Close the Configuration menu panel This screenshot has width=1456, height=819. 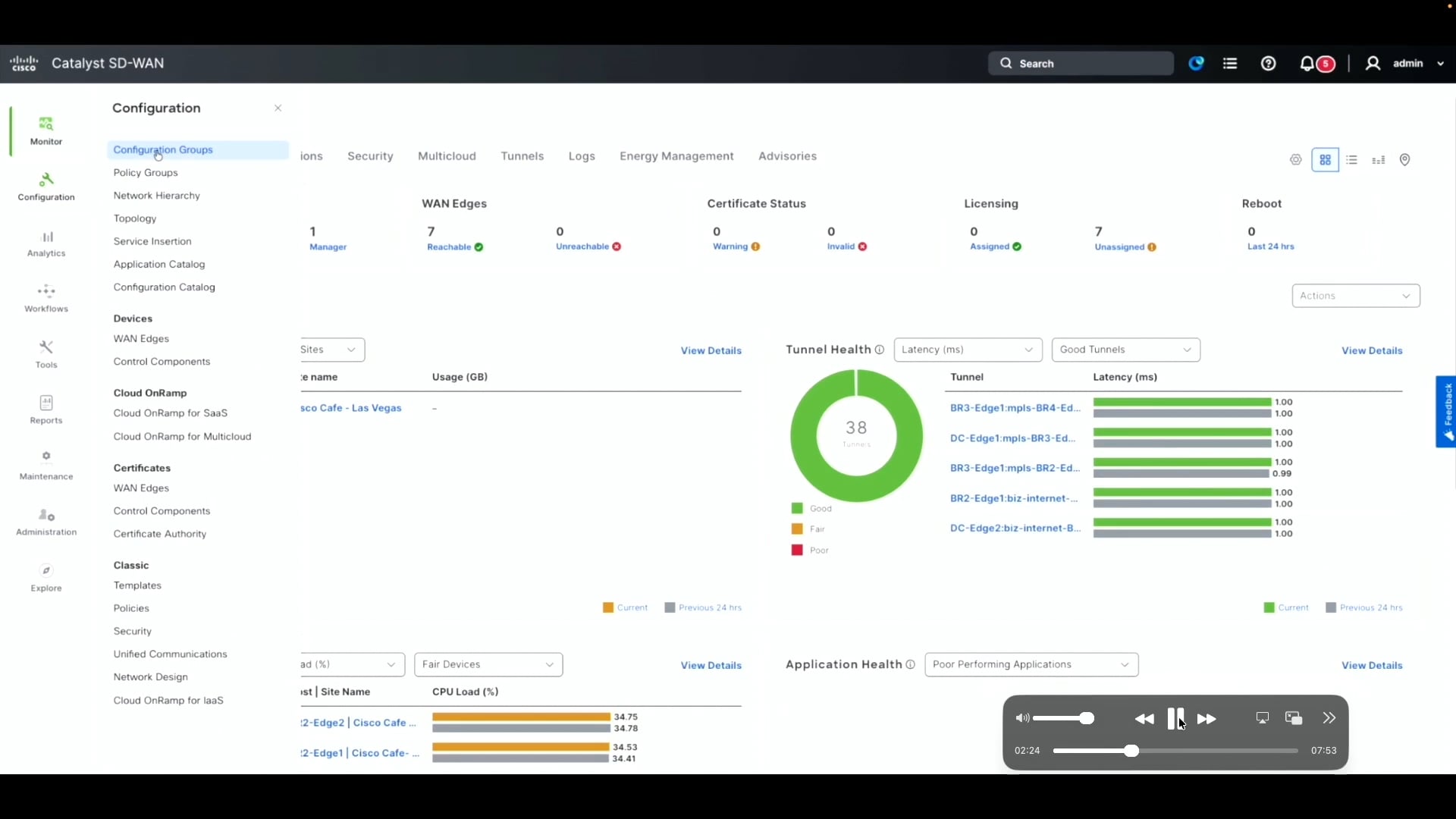pos(278,108)
